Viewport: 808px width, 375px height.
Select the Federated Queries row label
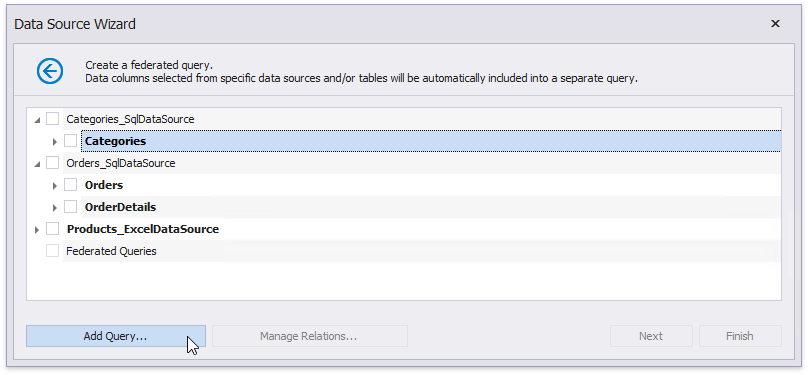tap(111, 251)
